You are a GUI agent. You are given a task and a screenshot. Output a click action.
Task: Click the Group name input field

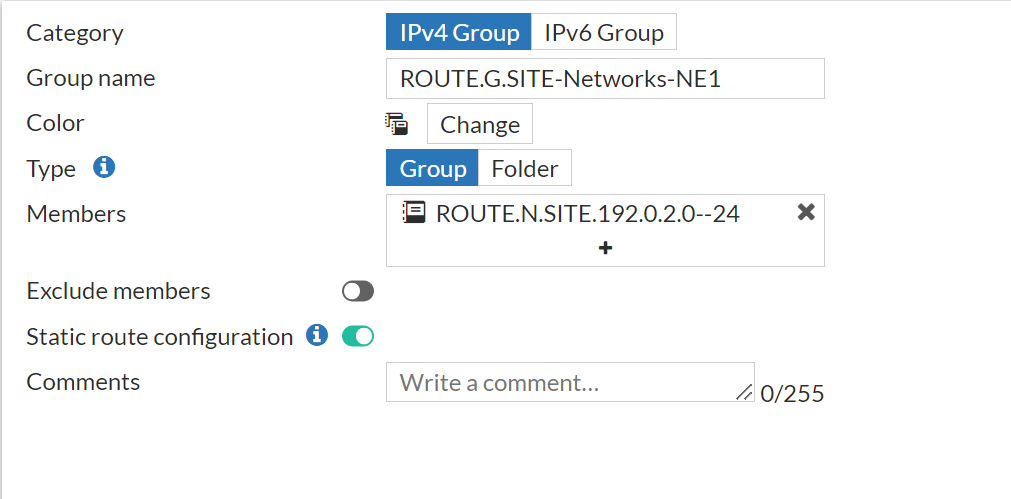click(604, 78)
